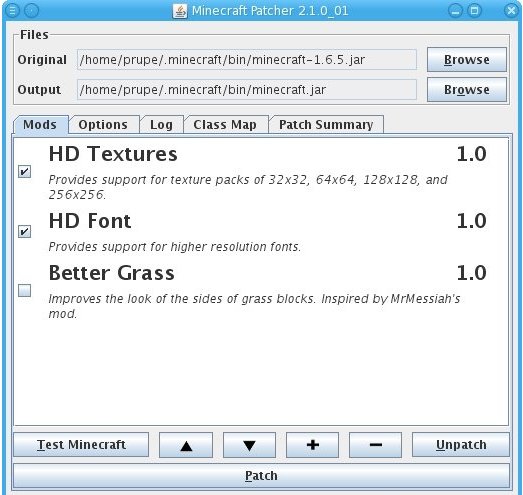Disable the HD Font mod checkbox
The width and height of the screenshot is (523, 495).
(x=24, y=231)
